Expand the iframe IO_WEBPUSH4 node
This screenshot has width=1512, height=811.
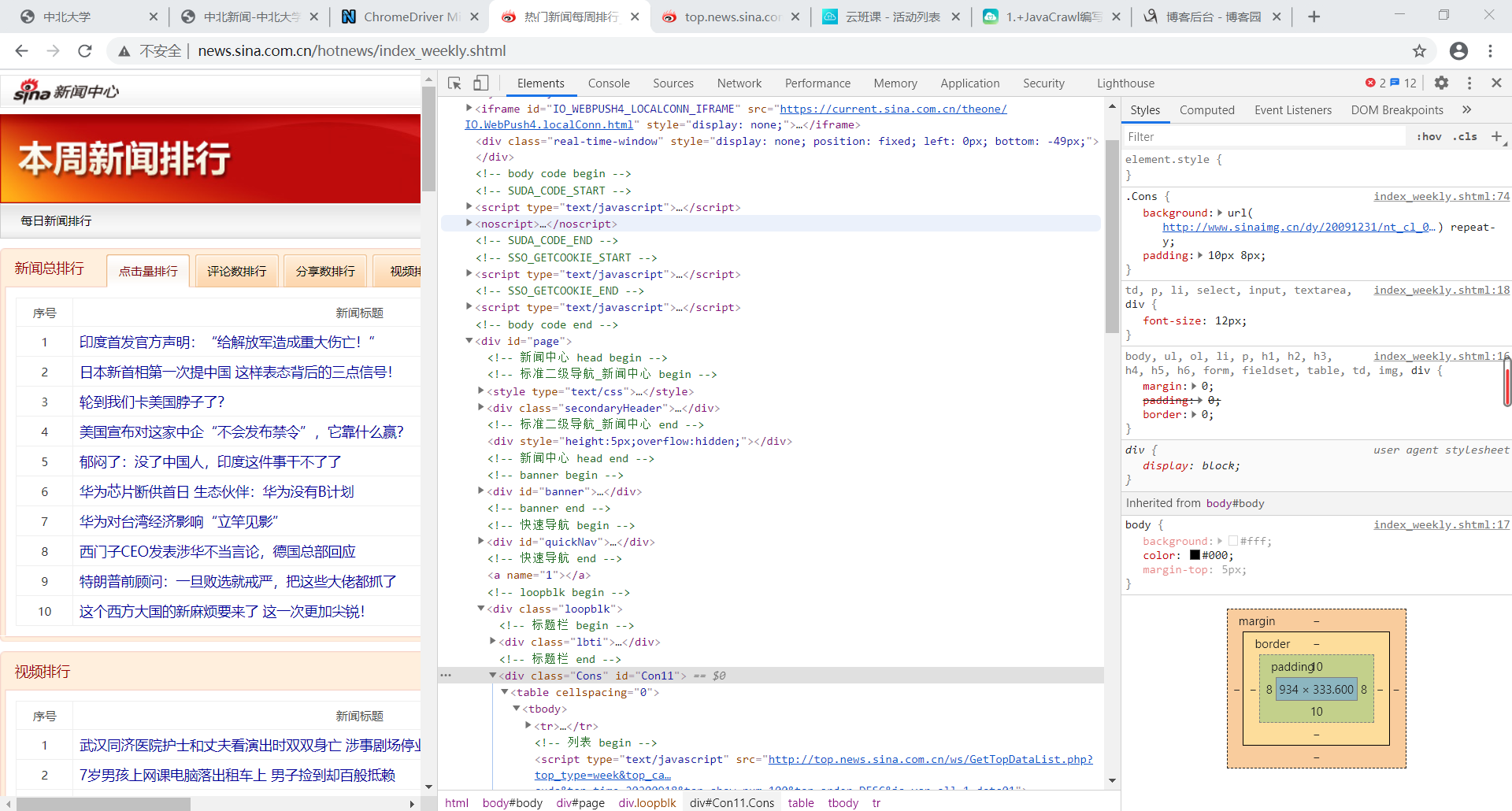click(469, 109)
